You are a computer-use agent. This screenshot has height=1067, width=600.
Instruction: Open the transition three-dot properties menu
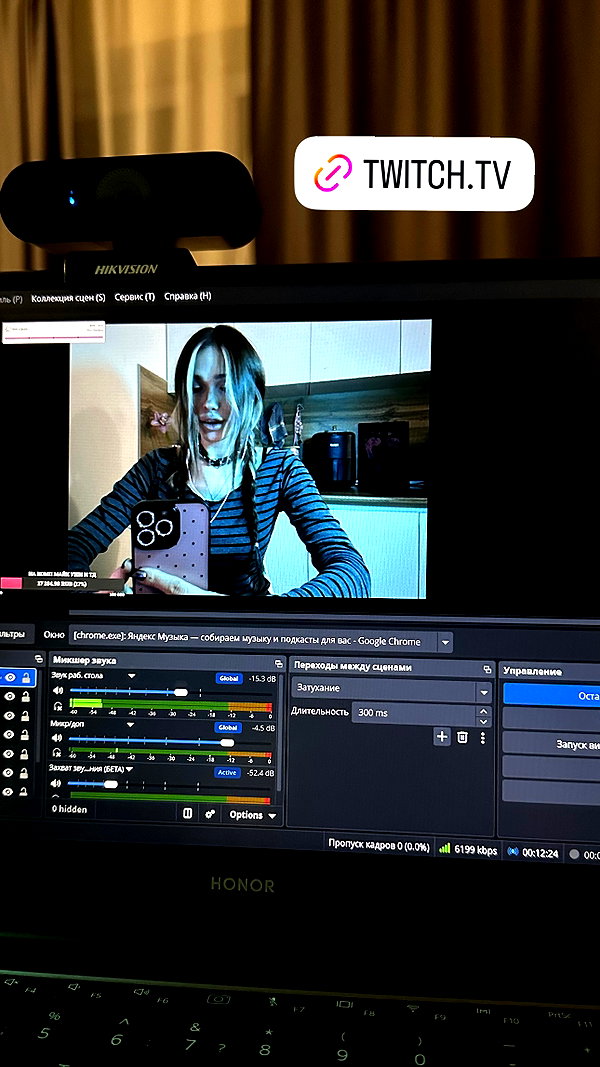pos(483,738)
